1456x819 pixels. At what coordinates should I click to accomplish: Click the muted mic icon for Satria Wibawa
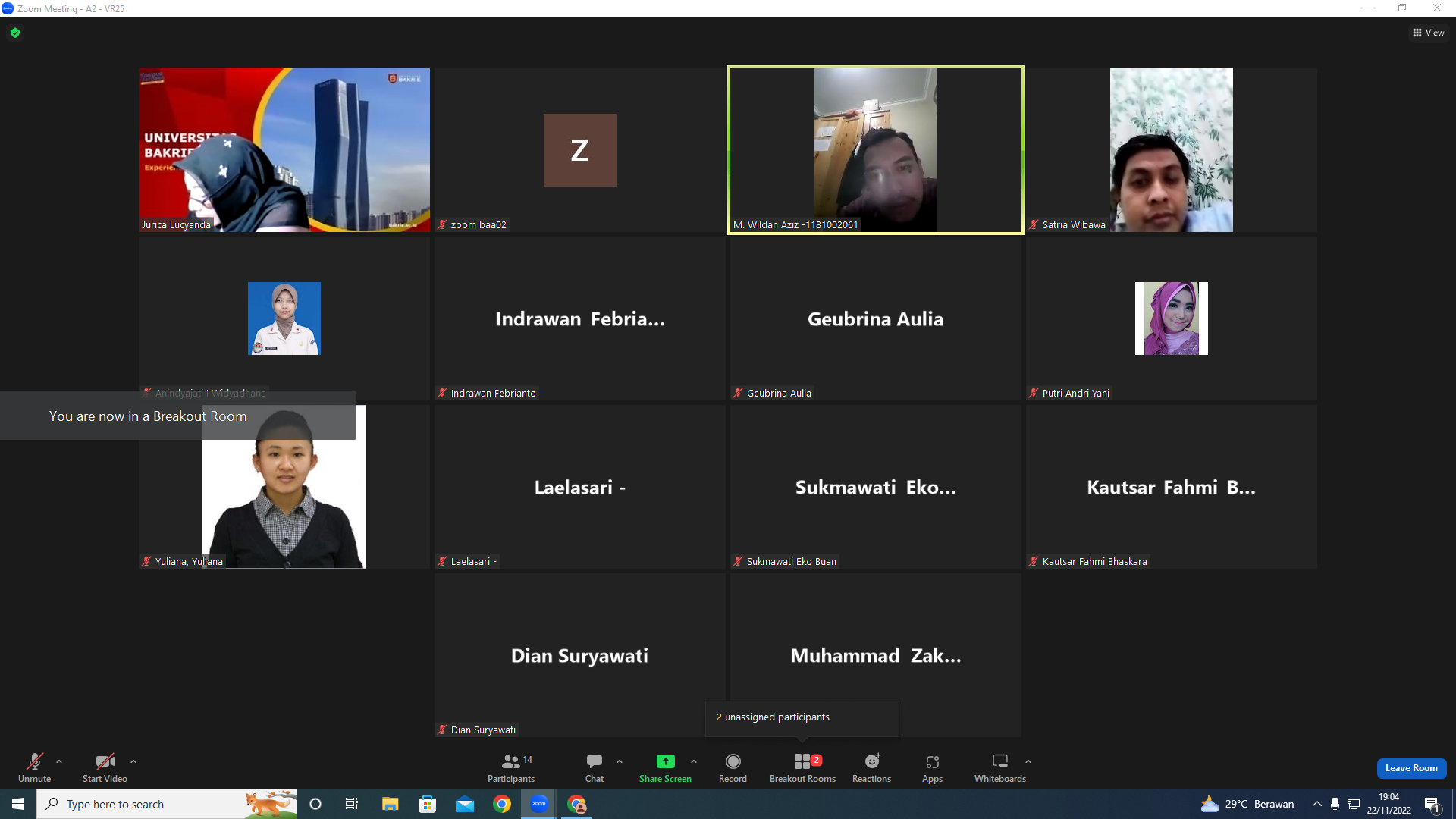pos(1034,224)
